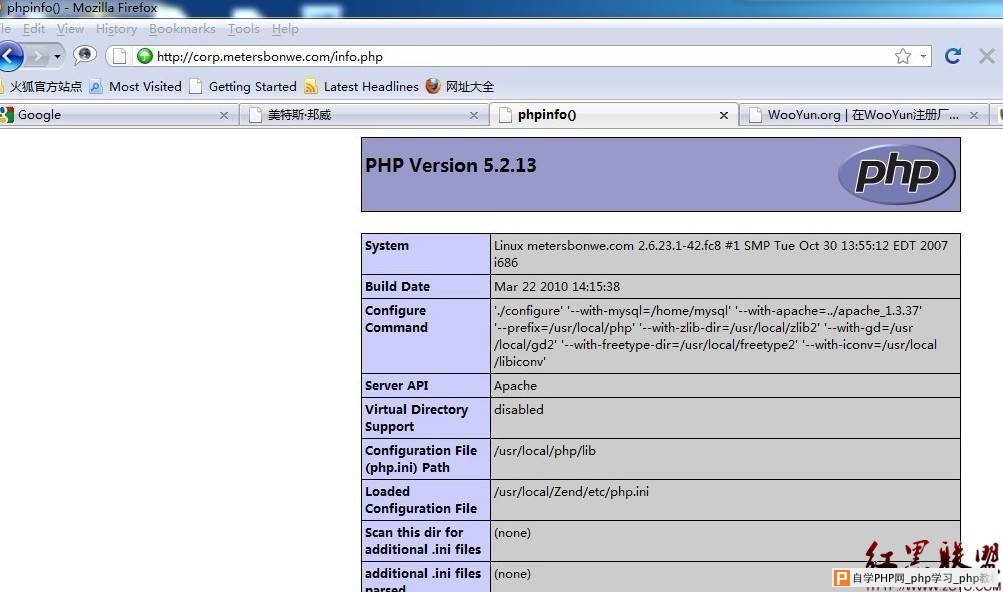Open the Edit menu
This screenshot has width=1003, height=592.
tap(34, 29)
